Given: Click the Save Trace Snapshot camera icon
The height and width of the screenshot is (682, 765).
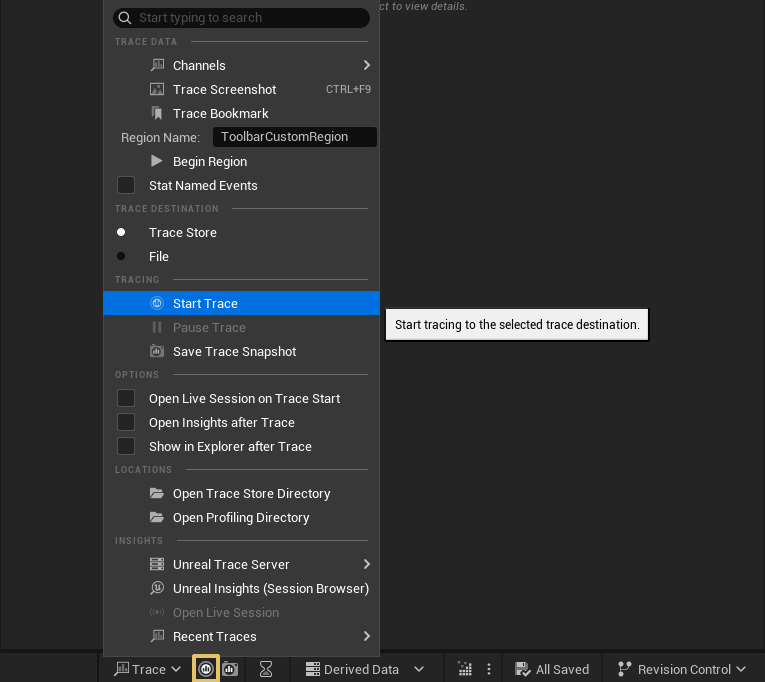Looking at the screenshot, I should click(x=157, y=351).
